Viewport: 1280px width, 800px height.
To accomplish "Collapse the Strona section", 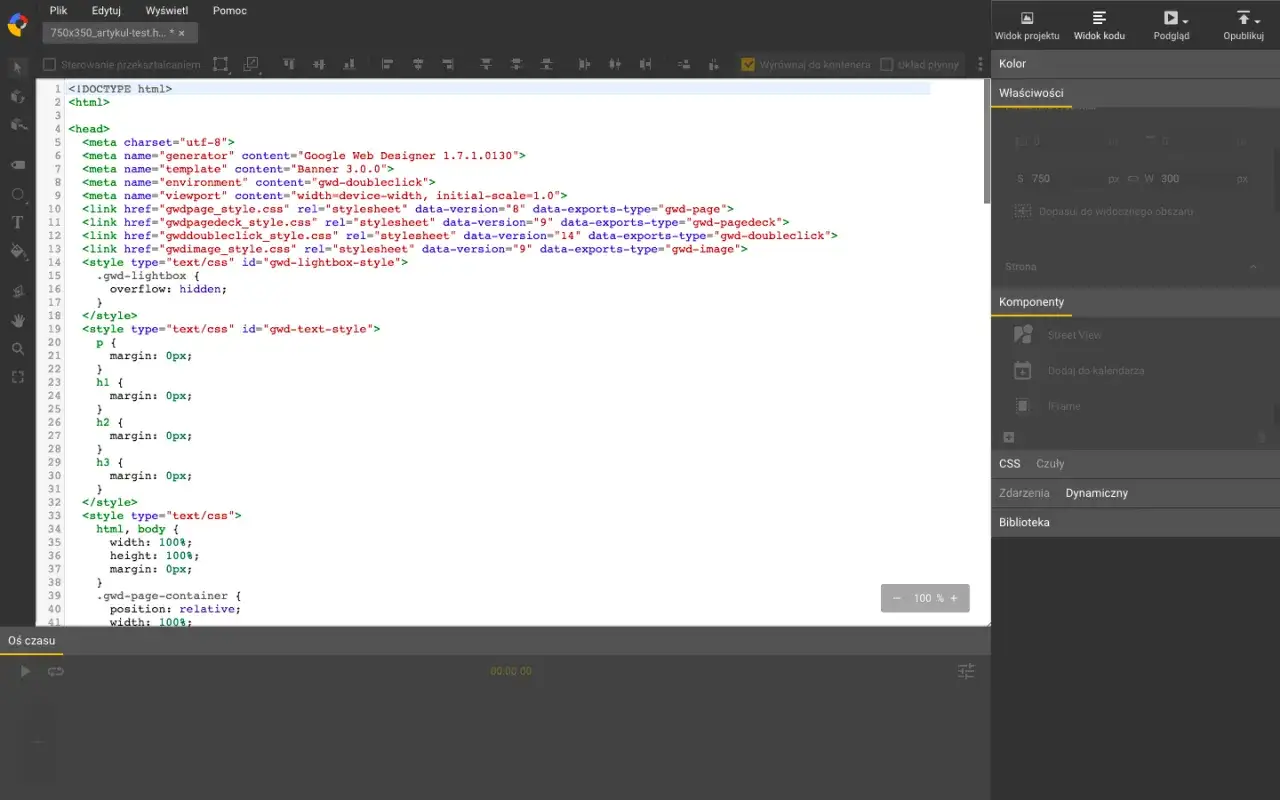I will click(1253, 267).
